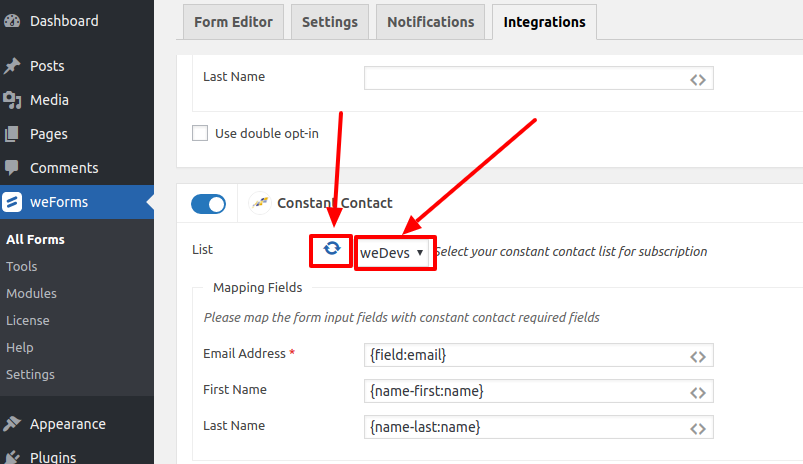Open merge tags for {name-last:name} field
The width and height of the screenshot is (803, 464).
pyautogui.click(x=698, y=429)
